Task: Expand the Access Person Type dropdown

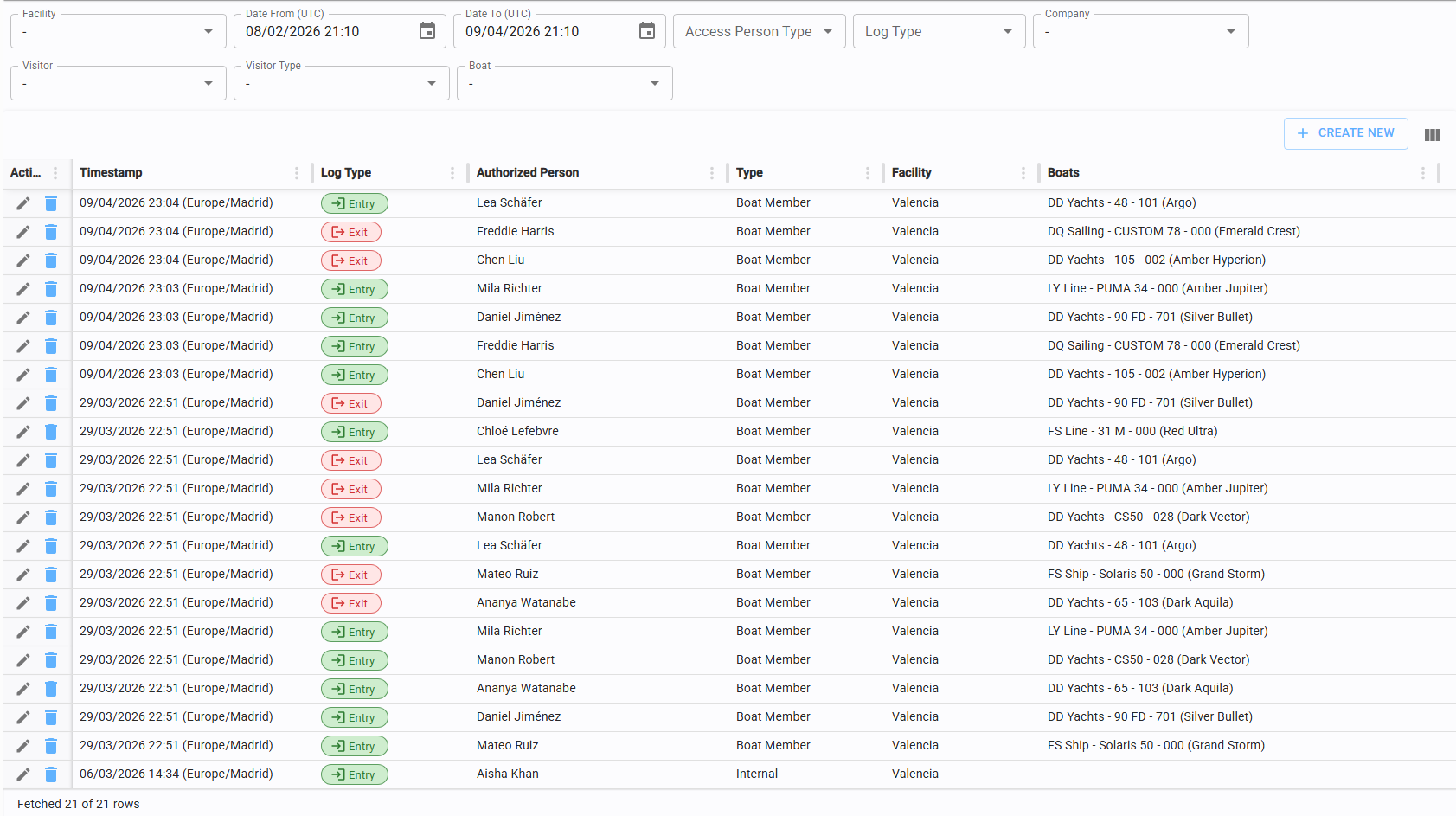Action: click(x=759, y=32)
